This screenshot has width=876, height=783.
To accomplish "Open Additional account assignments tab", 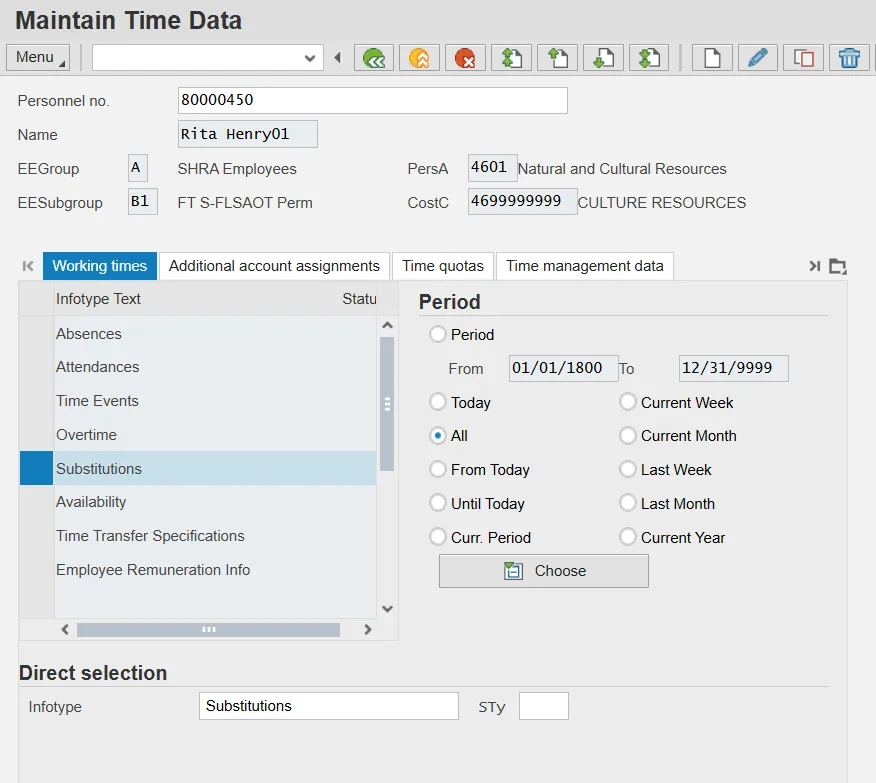I will coord(274,266).
